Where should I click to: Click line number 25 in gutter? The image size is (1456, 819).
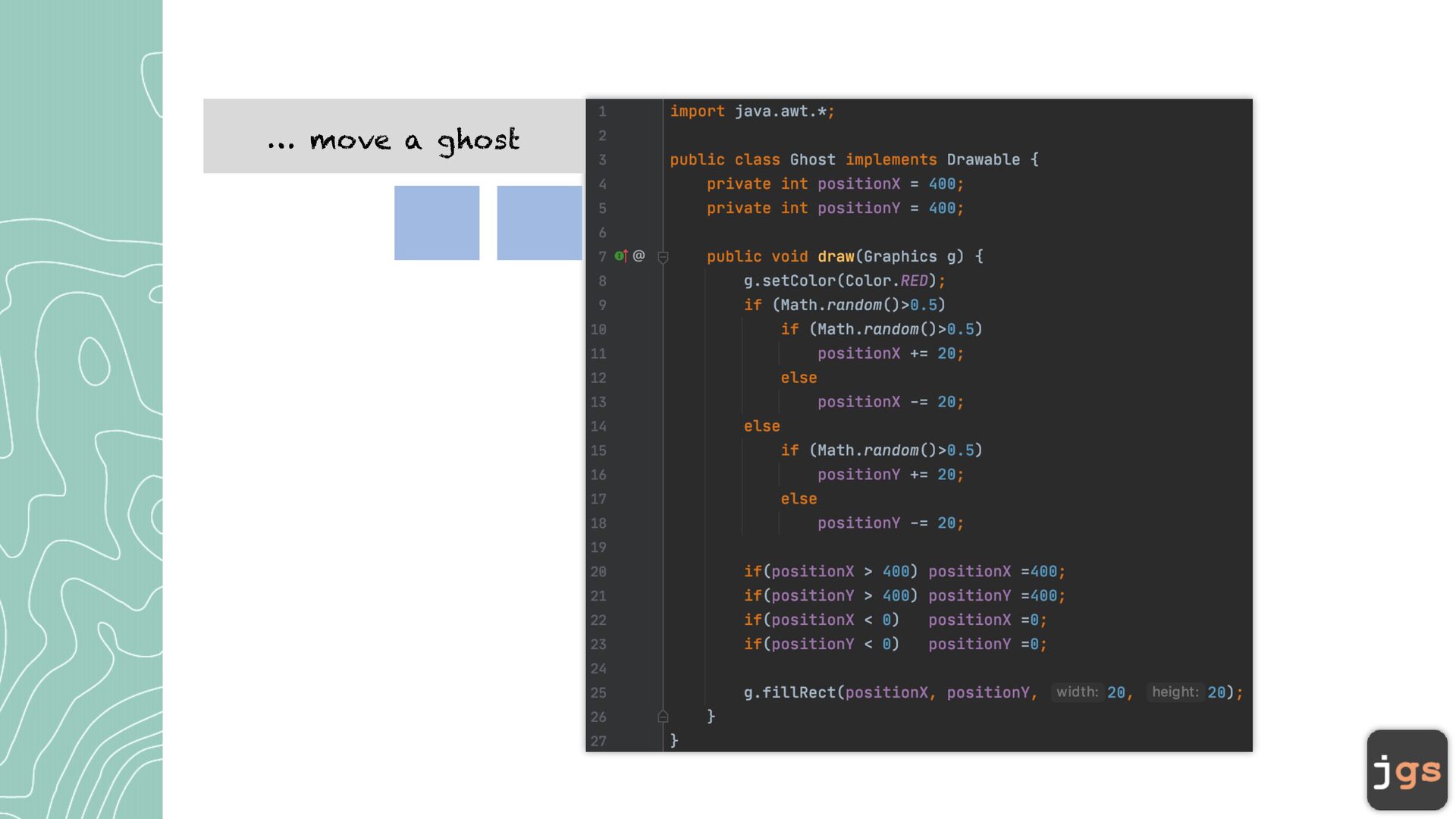(x=598, y=693)
